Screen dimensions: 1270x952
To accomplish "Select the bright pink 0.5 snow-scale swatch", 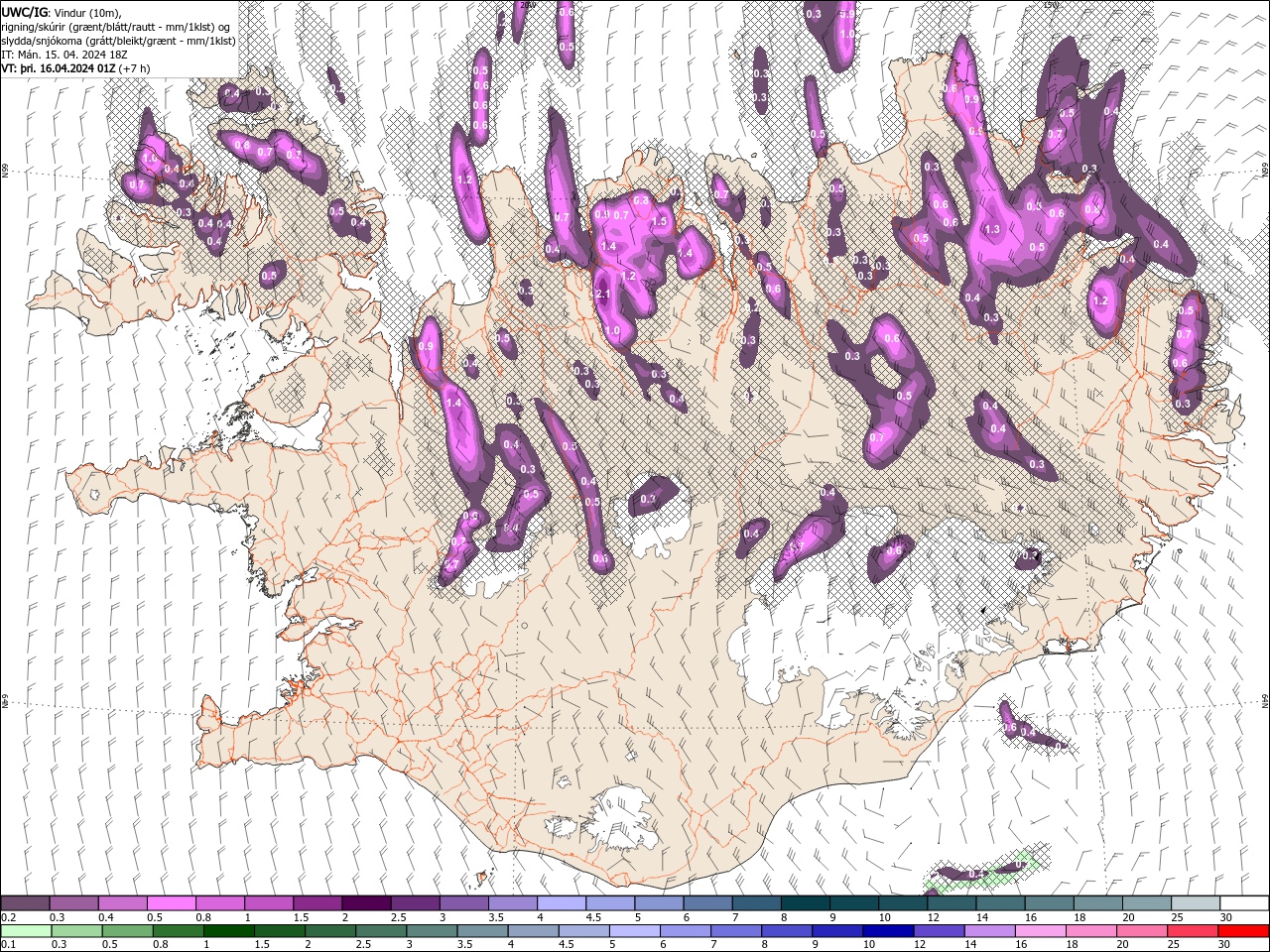I will click(171, 903).
